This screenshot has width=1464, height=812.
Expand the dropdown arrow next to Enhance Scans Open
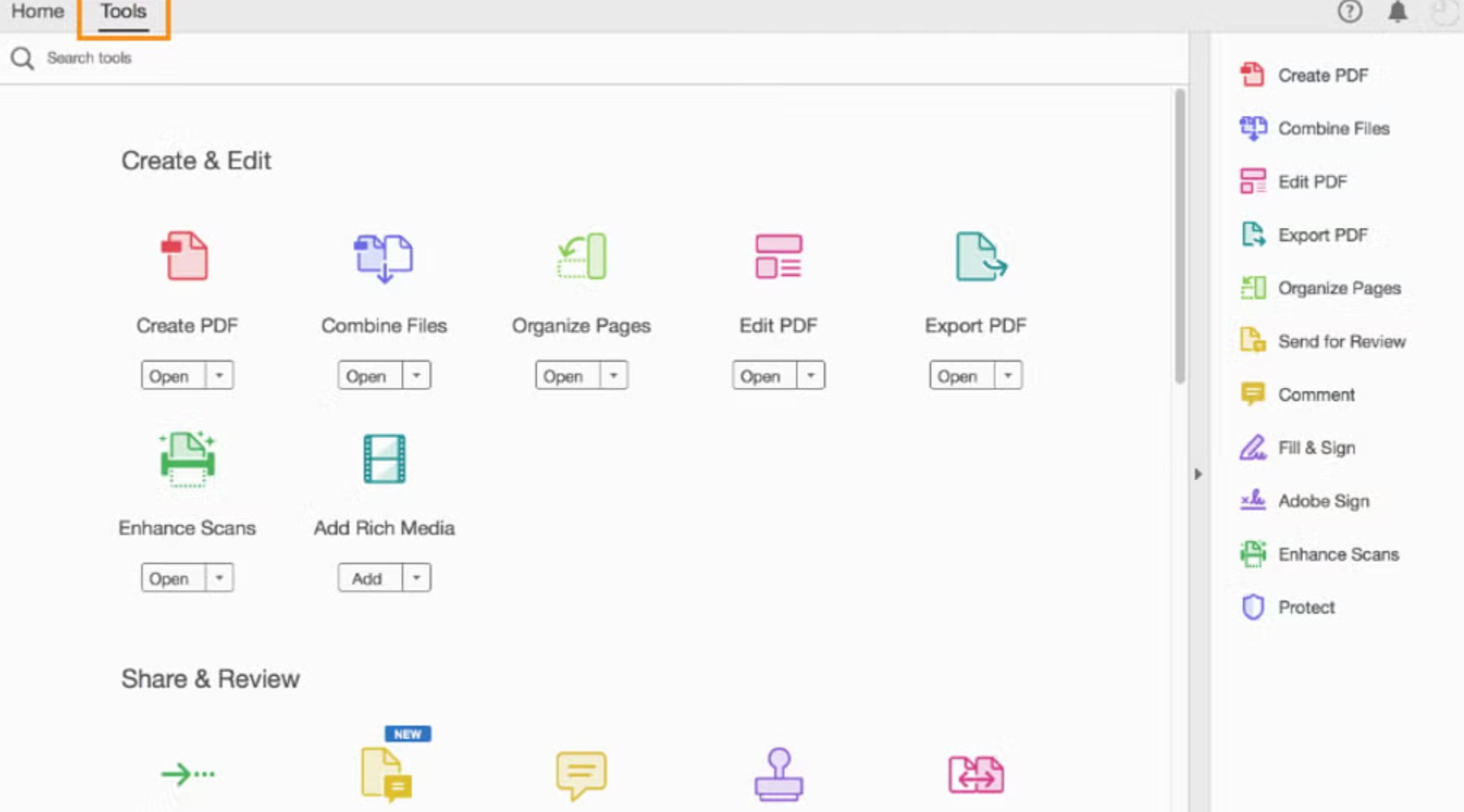[x=219, y=578]
